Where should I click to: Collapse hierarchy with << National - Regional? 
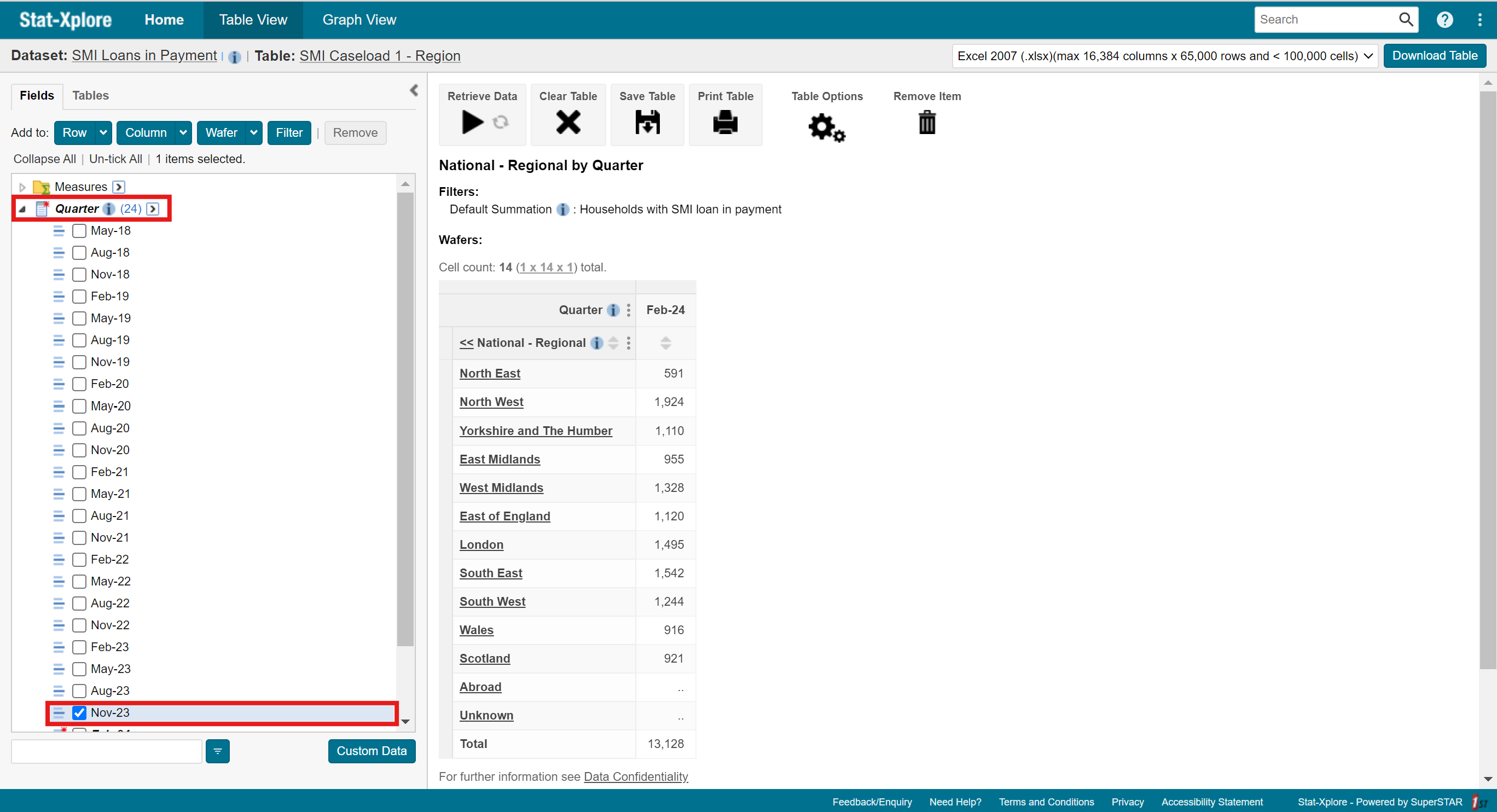coord(466,343)
